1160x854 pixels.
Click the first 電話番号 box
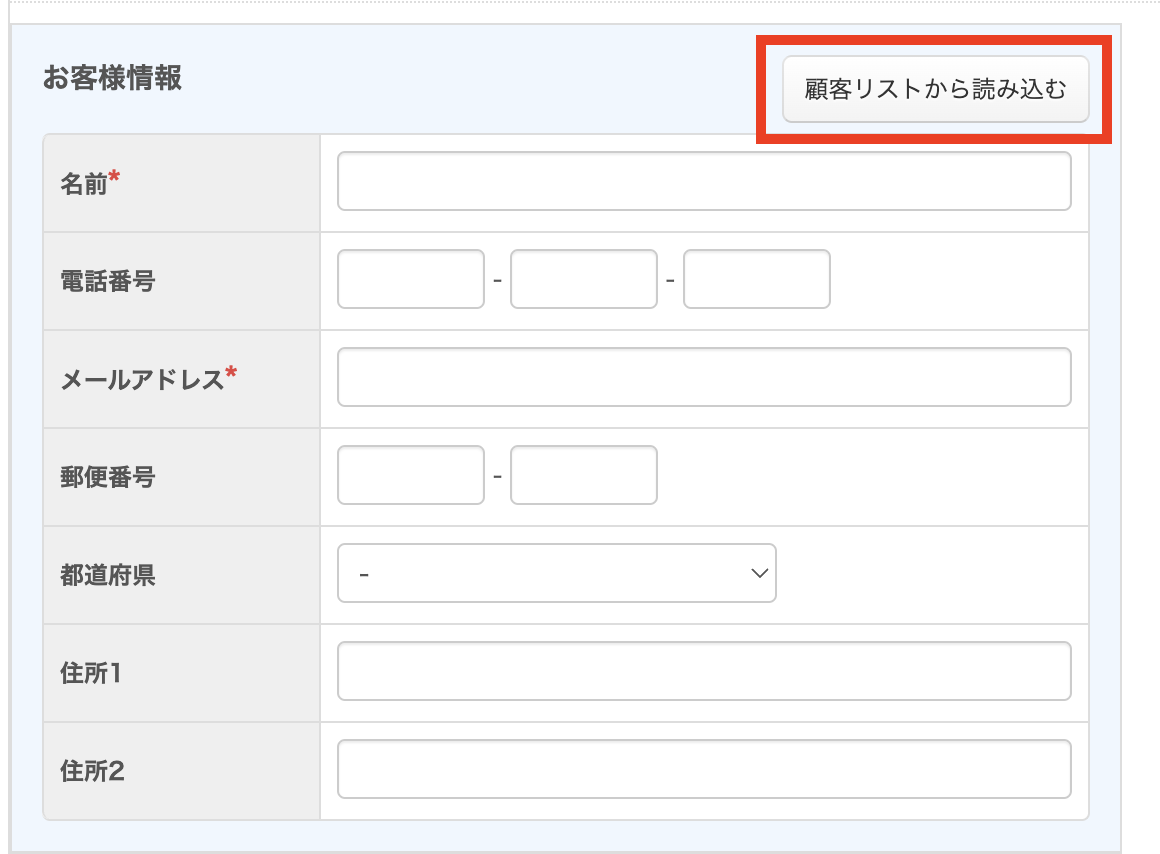[x=411, y=279]
